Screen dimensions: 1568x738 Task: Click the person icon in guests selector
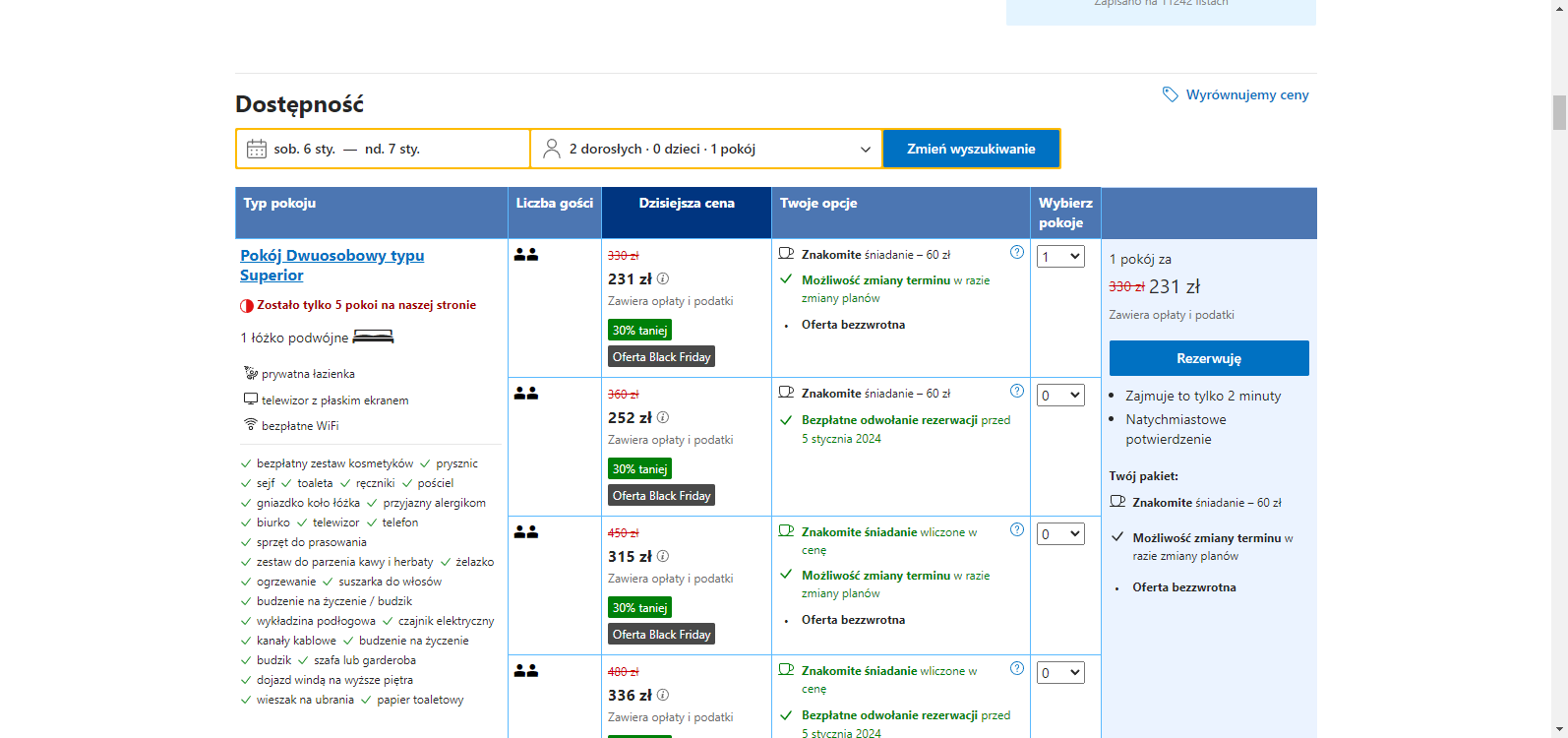(x=552, y=149)
